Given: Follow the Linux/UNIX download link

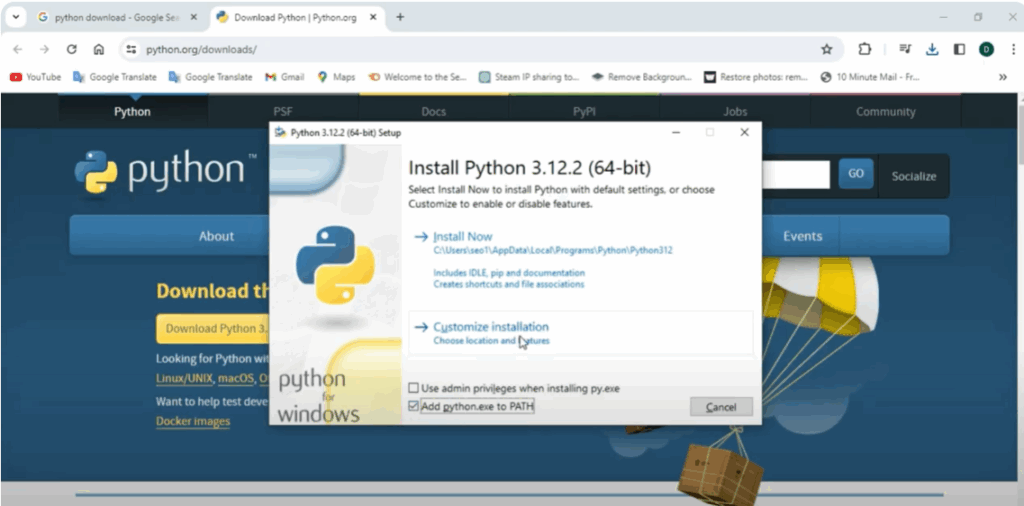Looking at the screenshot, I should 184,378.
